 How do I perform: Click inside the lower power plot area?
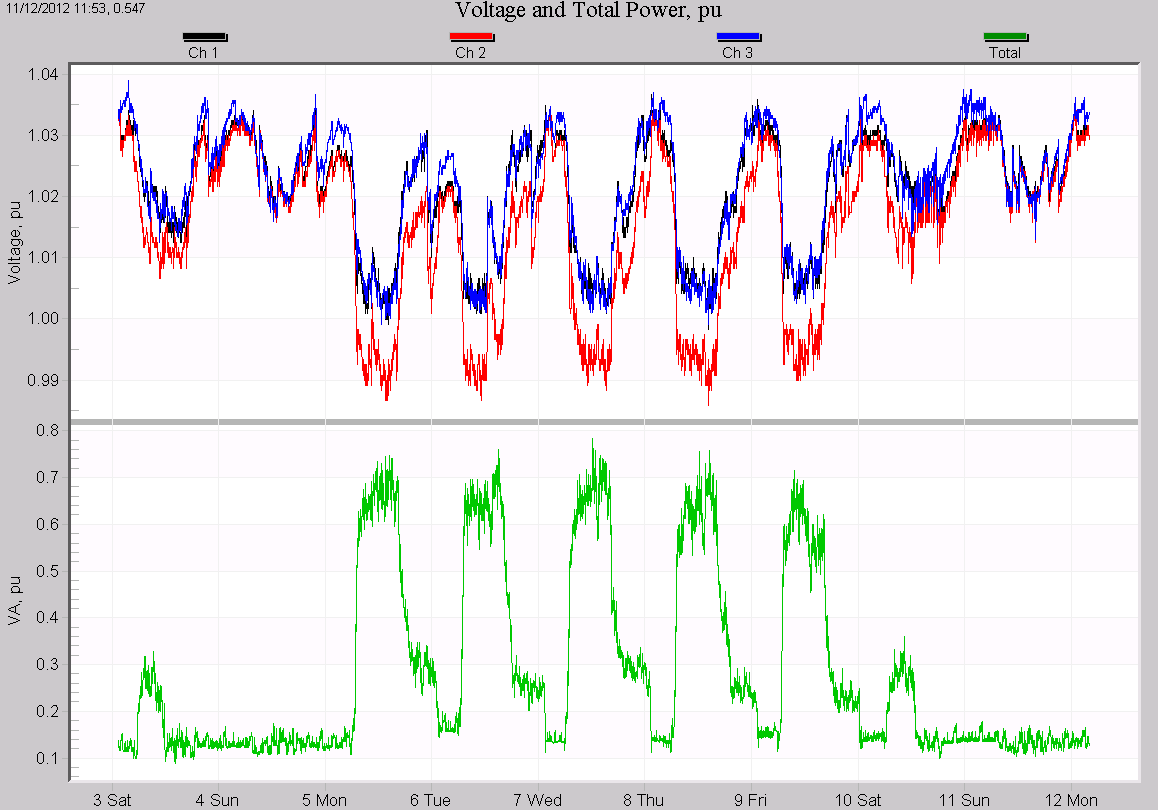[x=600, y=600]
